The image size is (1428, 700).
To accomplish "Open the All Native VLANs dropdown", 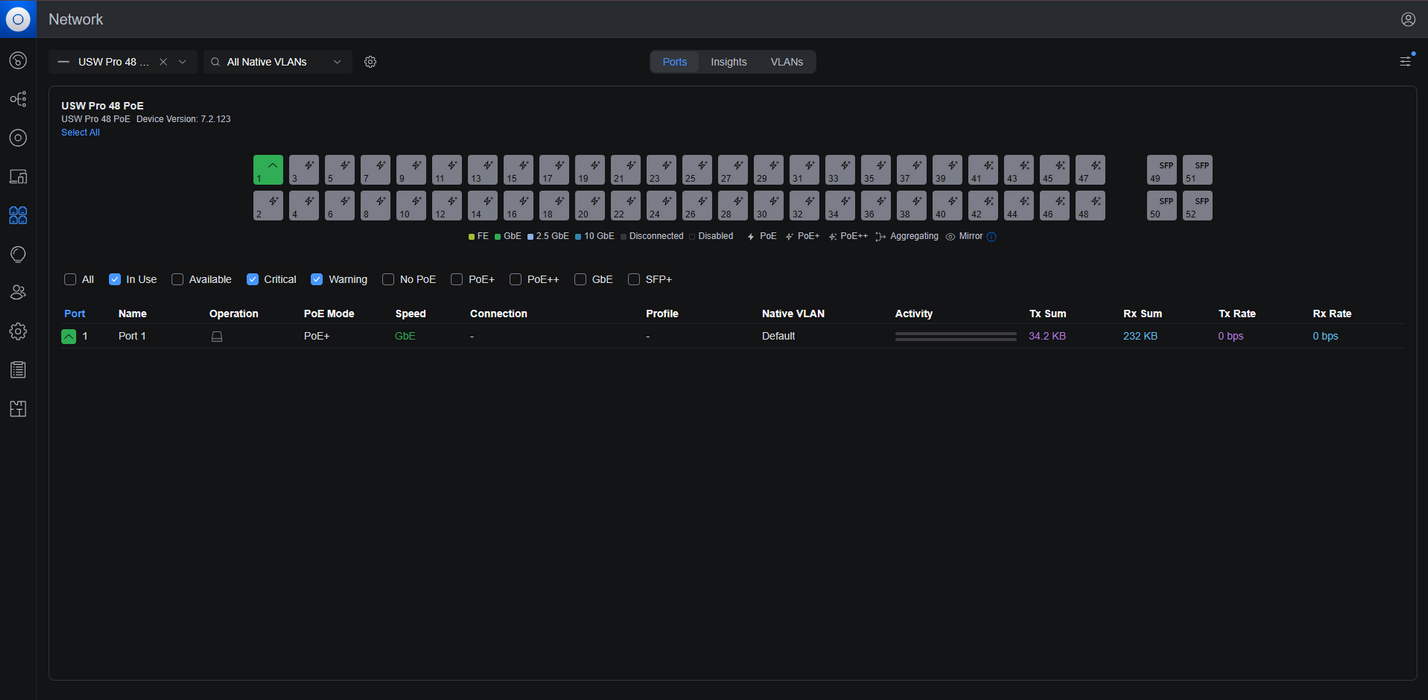I will 278,62.
